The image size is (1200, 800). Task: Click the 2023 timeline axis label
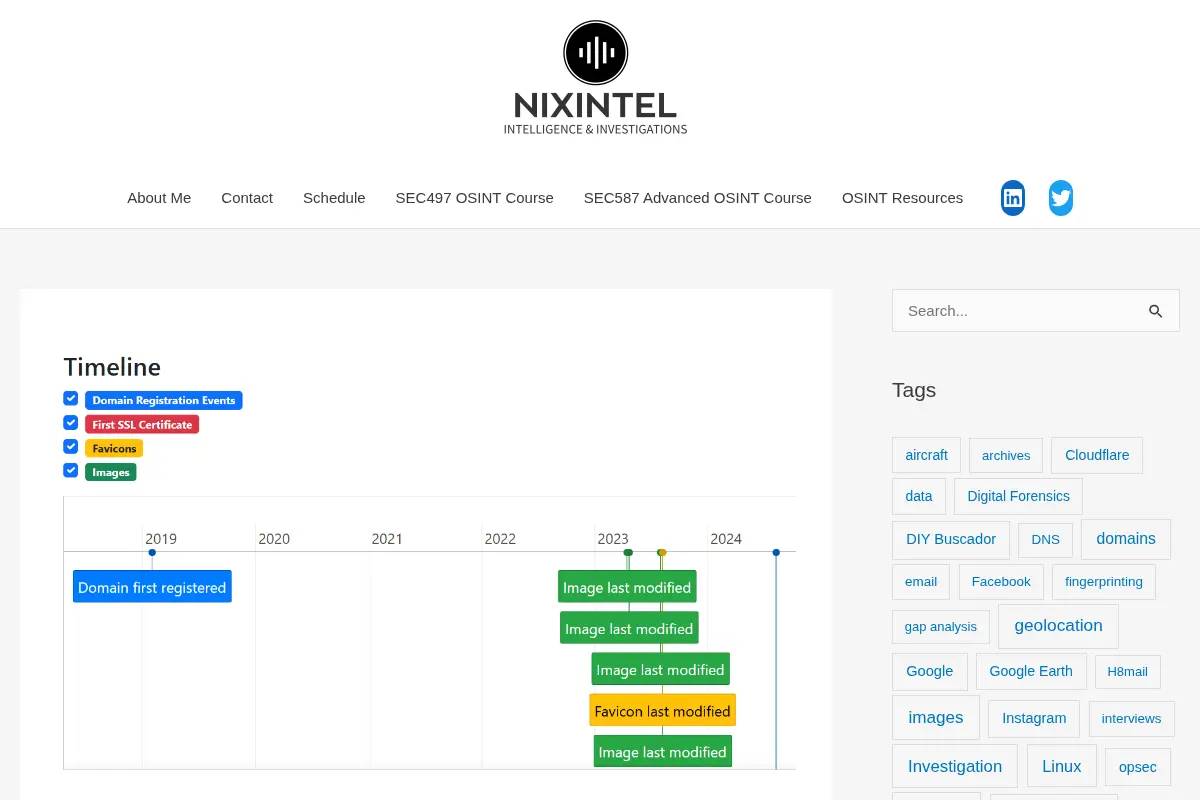613,539
